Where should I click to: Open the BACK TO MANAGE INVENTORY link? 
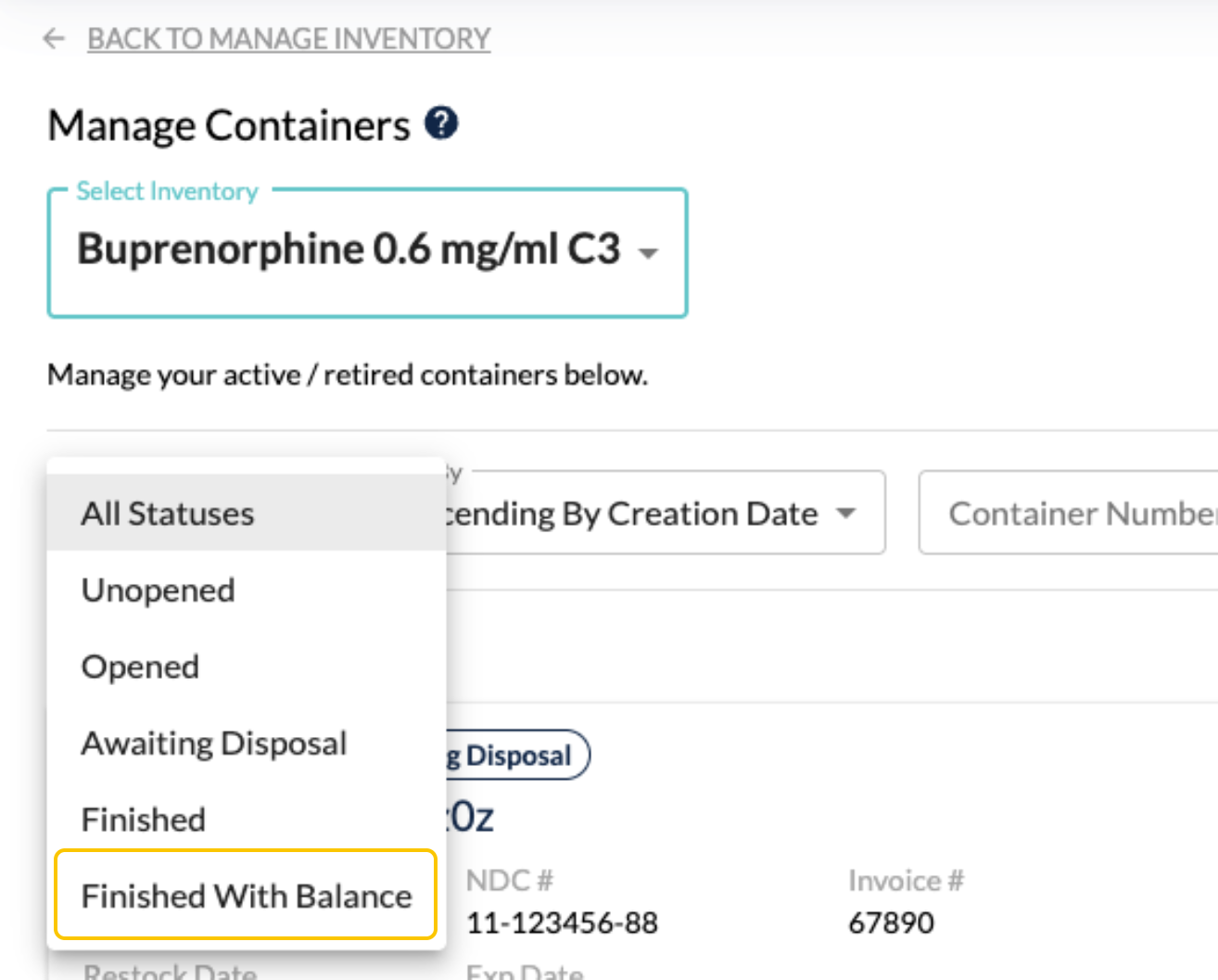288,39
